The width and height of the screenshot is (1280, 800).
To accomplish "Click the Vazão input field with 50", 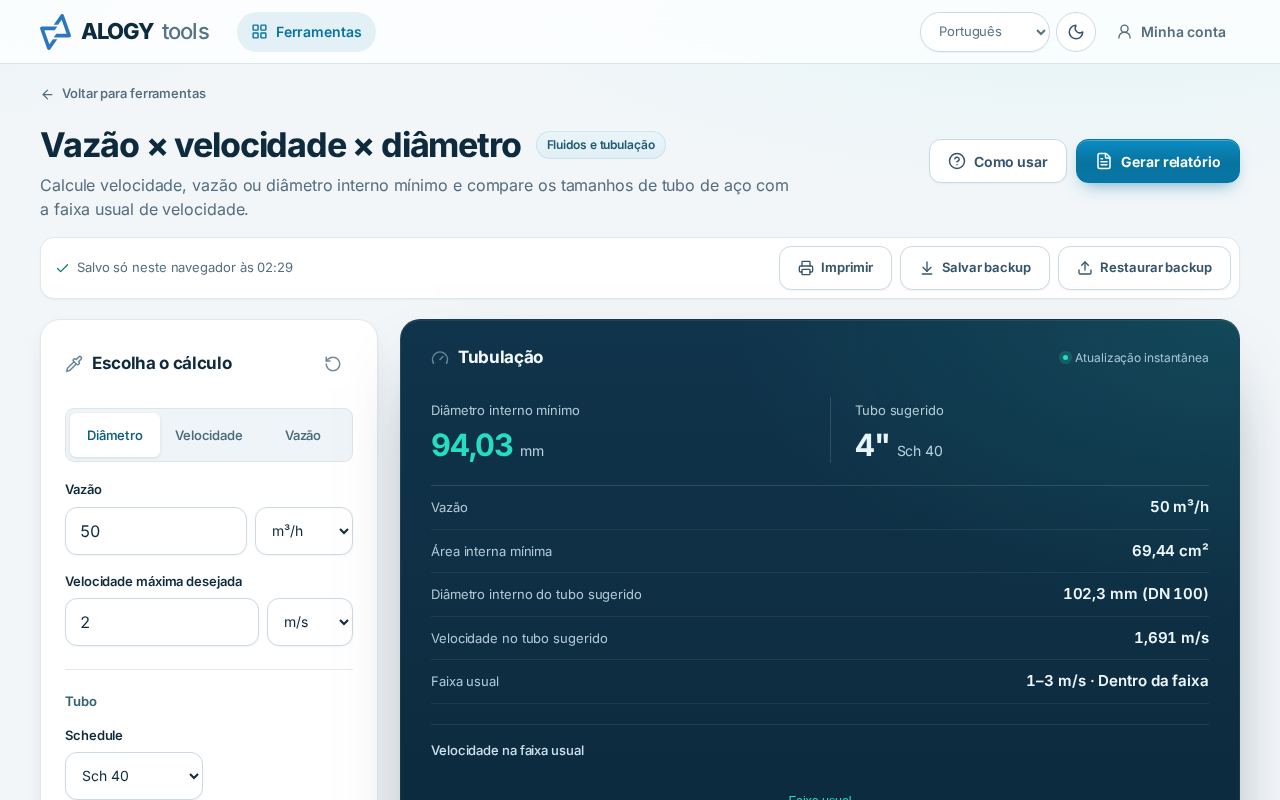I will pos(156,531).
